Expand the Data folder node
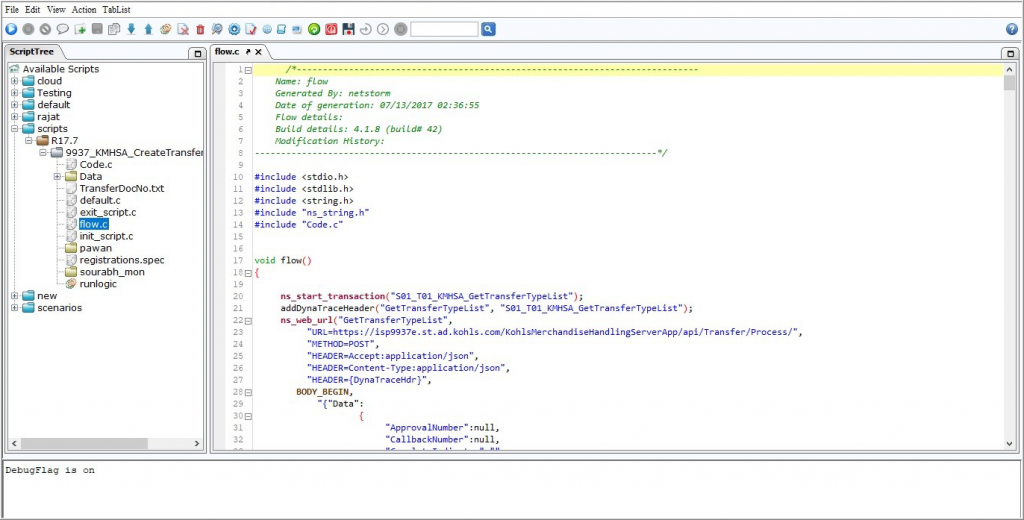The width and height of the screenshot is (1024, 520). coord(57,176)
